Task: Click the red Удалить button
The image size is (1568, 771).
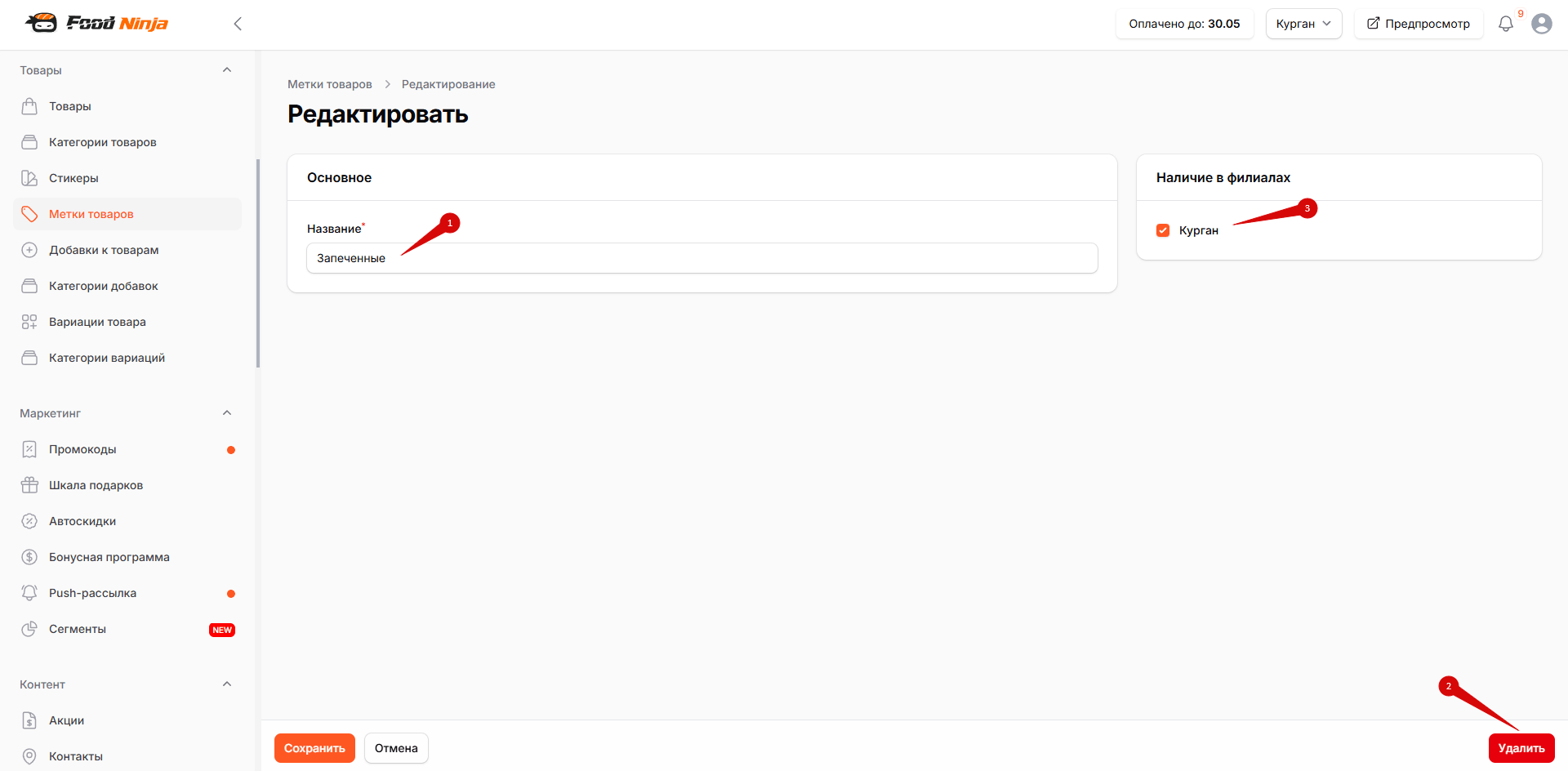Action: point(1521,748)
